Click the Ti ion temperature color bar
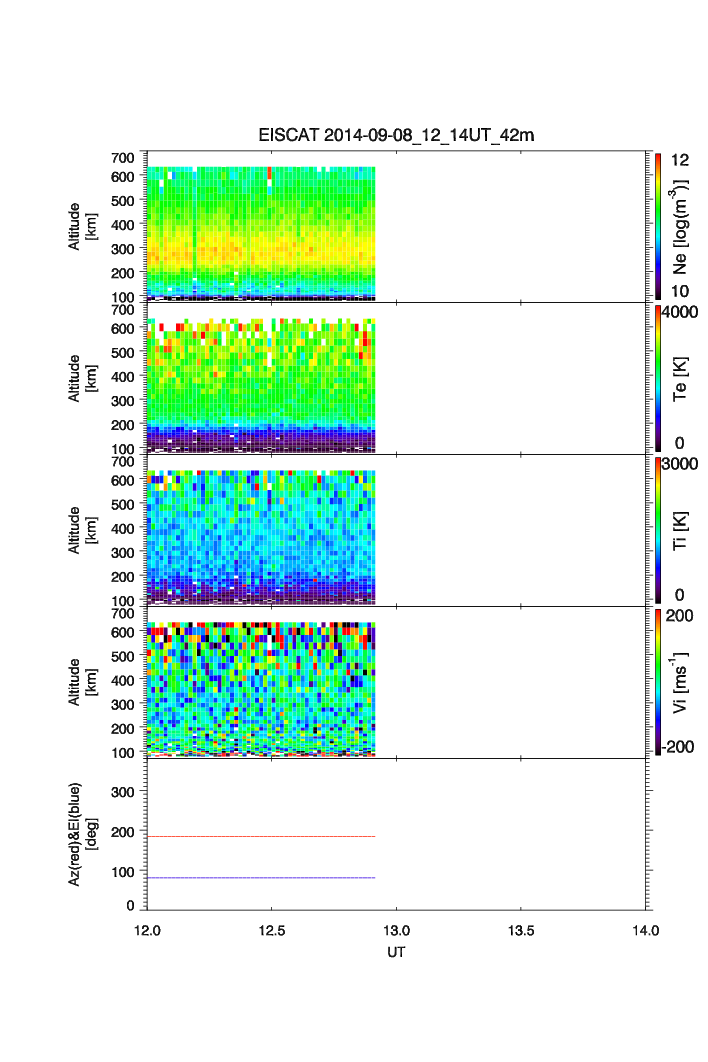This screenshot has height=1062, width=708. click(x=657, y=531)
